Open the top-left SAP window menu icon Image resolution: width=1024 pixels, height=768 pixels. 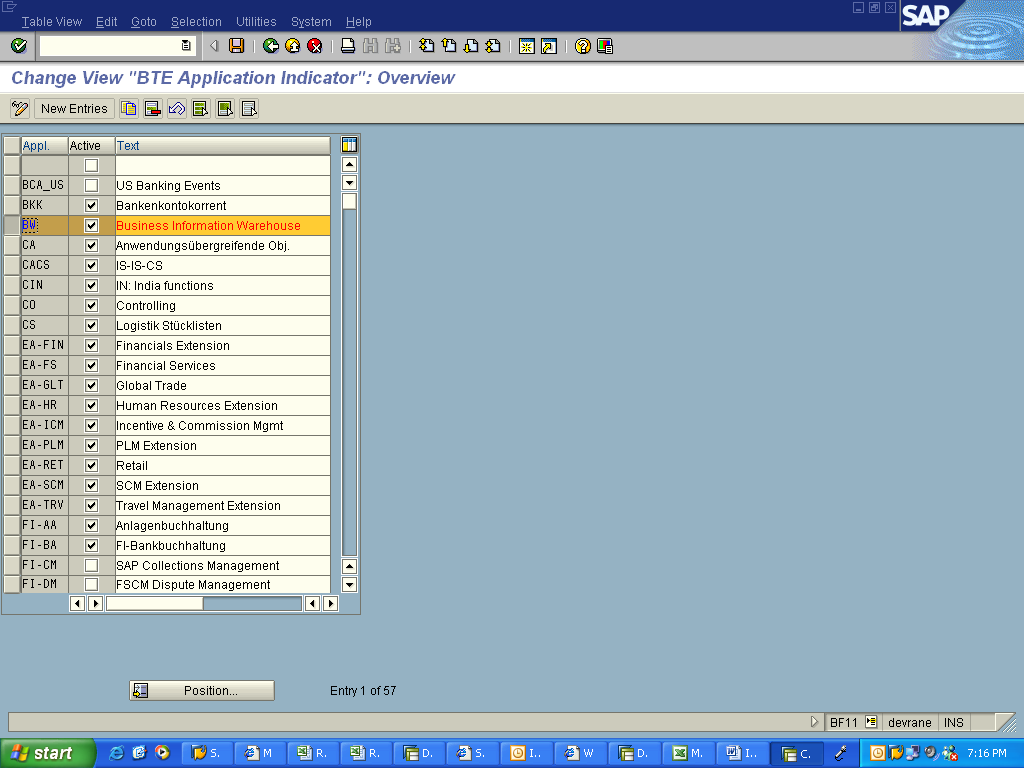[x=9, y=7]
